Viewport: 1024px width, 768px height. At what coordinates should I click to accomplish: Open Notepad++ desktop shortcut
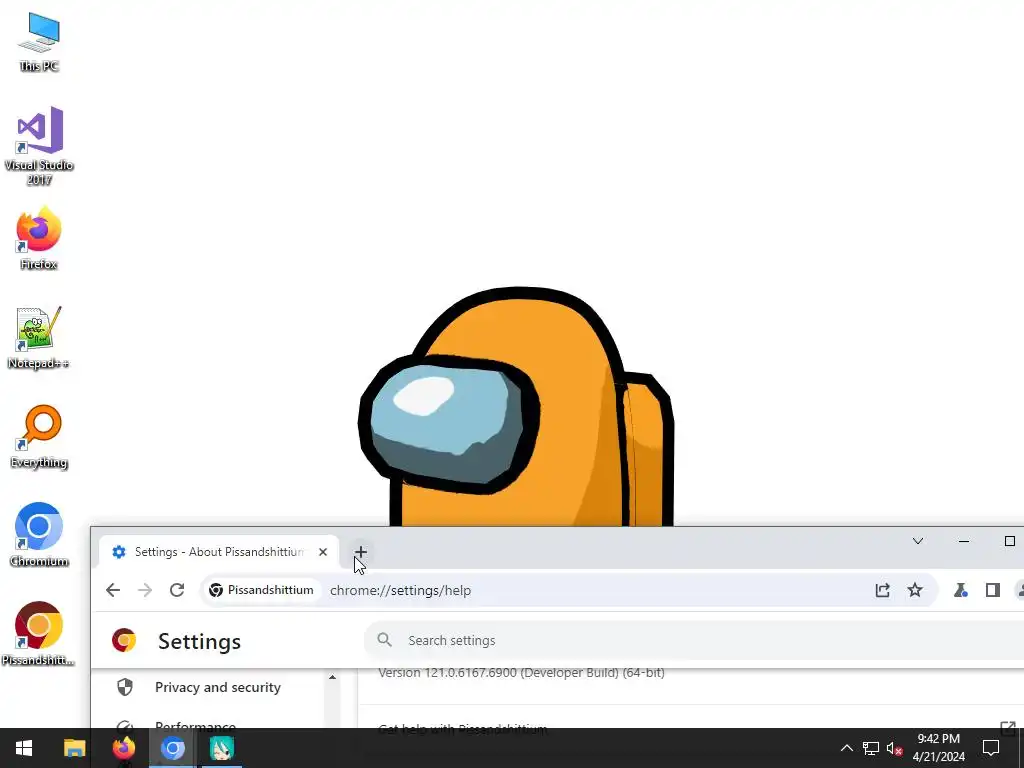pyautogui.click(x=39, y=338)
